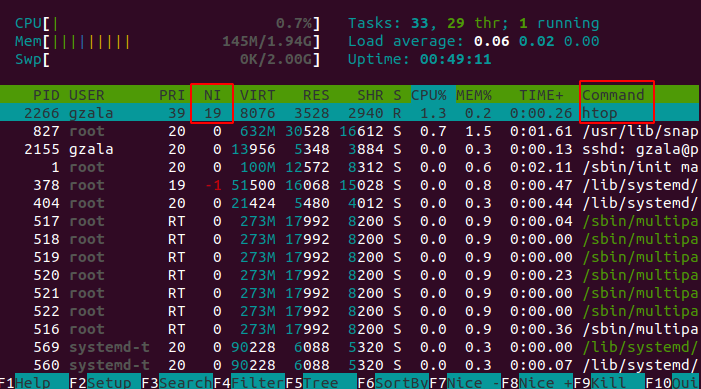Open F6 SortBy options

[x=393, y=383]
